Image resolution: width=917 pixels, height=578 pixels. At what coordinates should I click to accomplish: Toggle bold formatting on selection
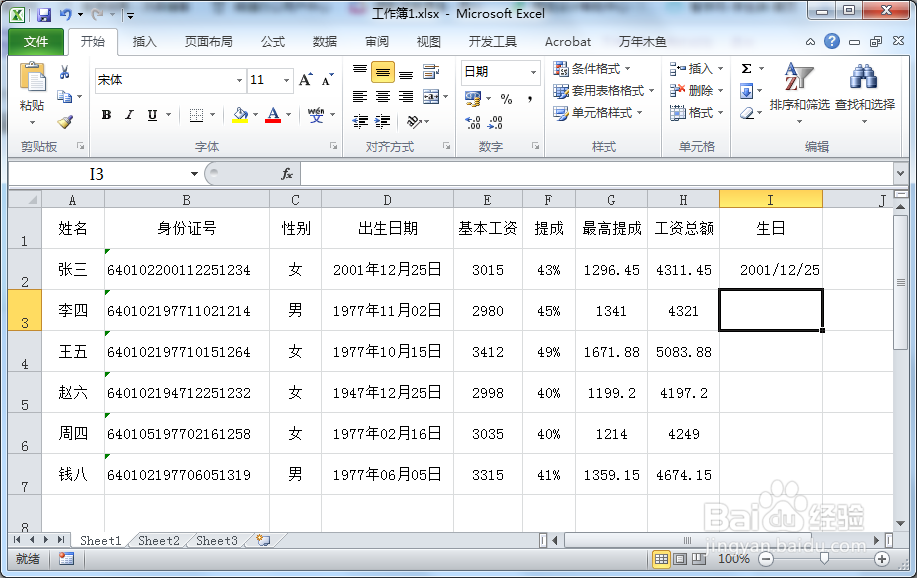106,115
